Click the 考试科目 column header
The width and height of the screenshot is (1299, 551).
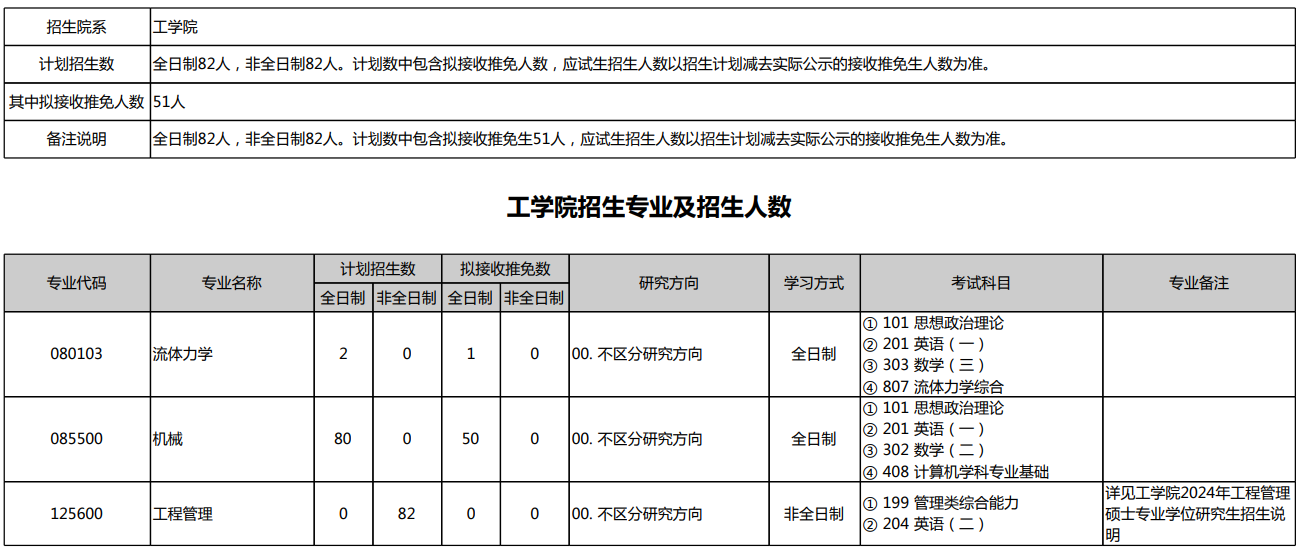tap(981, 283)
